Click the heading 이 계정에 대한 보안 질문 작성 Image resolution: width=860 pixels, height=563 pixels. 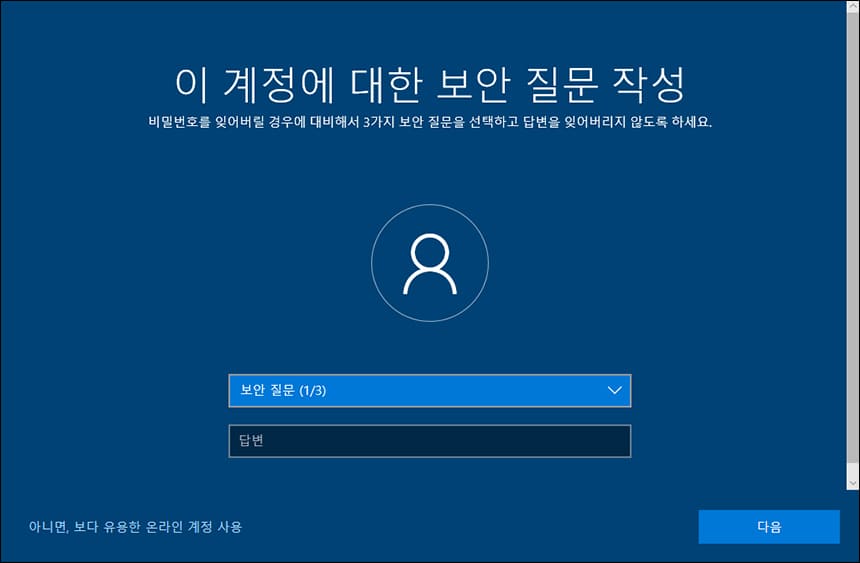coord(430,85)
